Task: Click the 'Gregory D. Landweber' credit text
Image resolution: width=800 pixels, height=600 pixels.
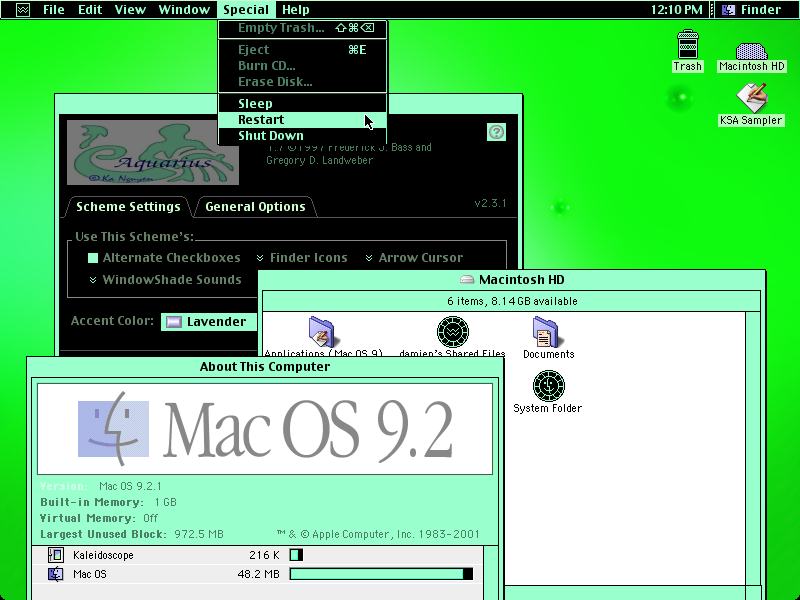Action: click(x=319, y=160)
